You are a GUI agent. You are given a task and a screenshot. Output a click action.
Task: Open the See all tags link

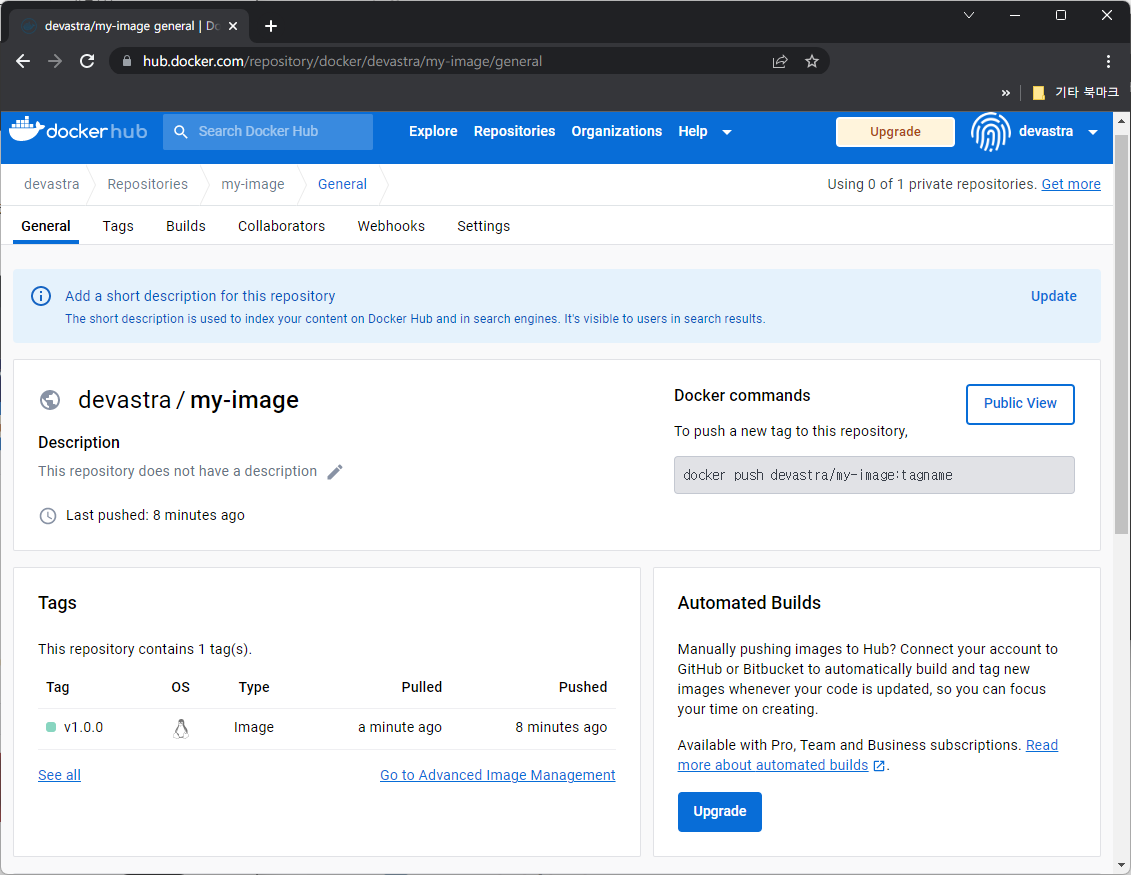tap(59, 775)
